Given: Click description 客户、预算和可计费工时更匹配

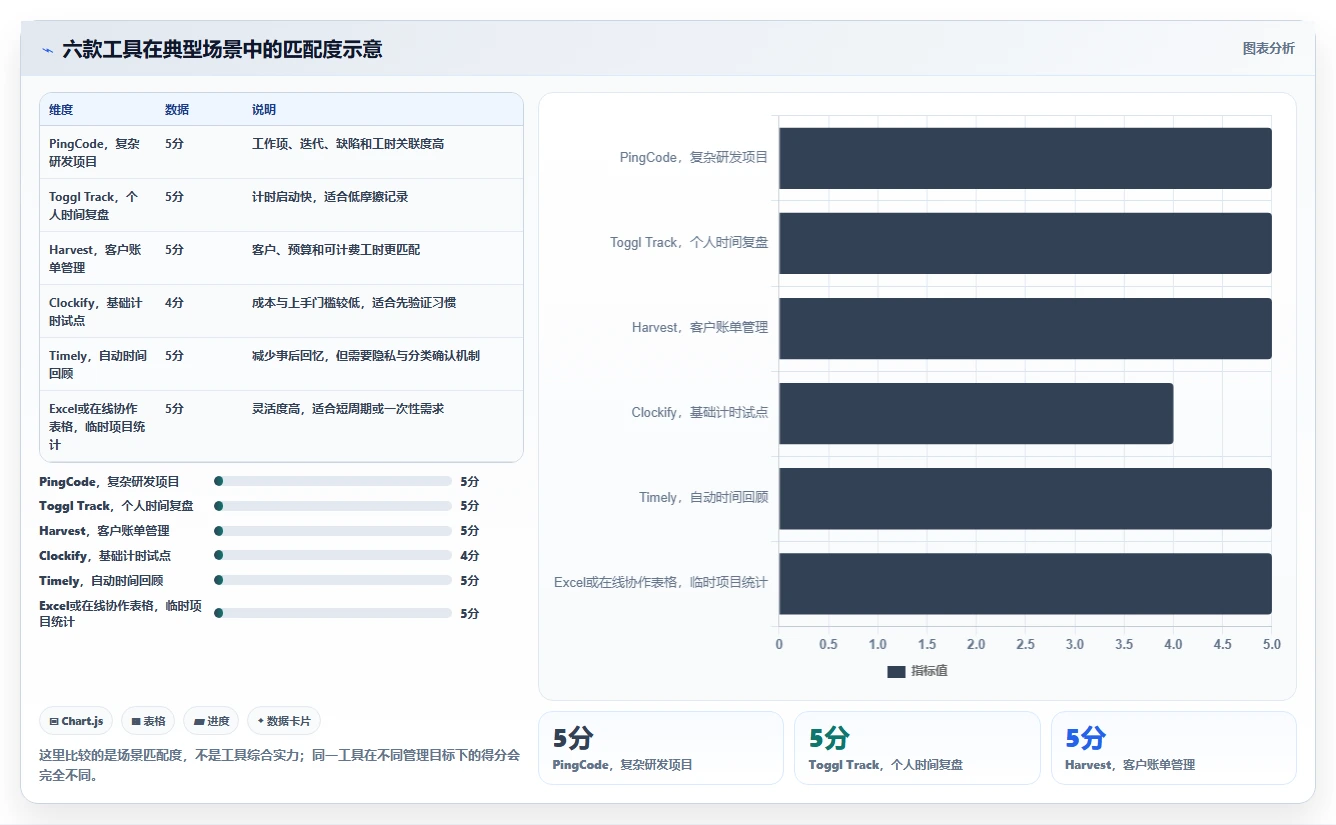Looking at the screenshot, I should pos(336,250).
